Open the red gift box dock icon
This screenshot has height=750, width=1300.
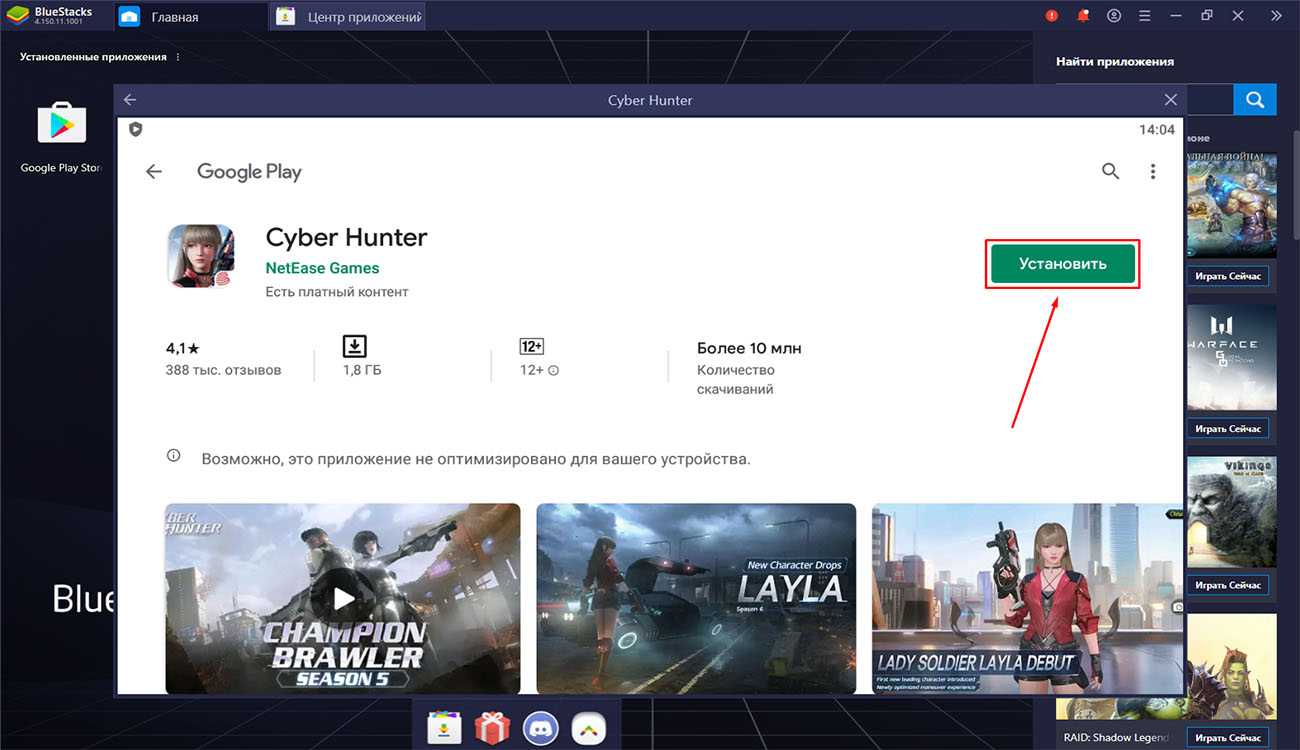coord(492,728)
